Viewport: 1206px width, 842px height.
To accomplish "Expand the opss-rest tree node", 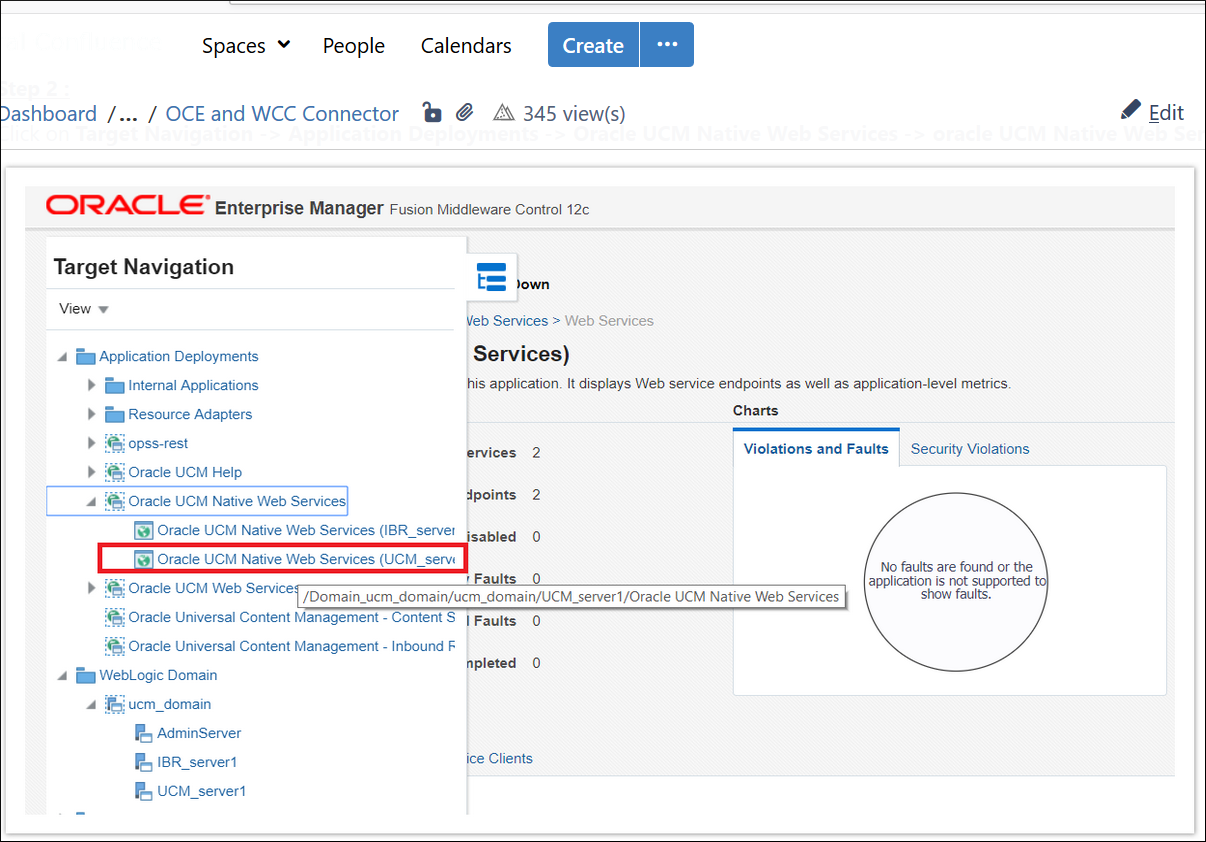I will (92, 444).
